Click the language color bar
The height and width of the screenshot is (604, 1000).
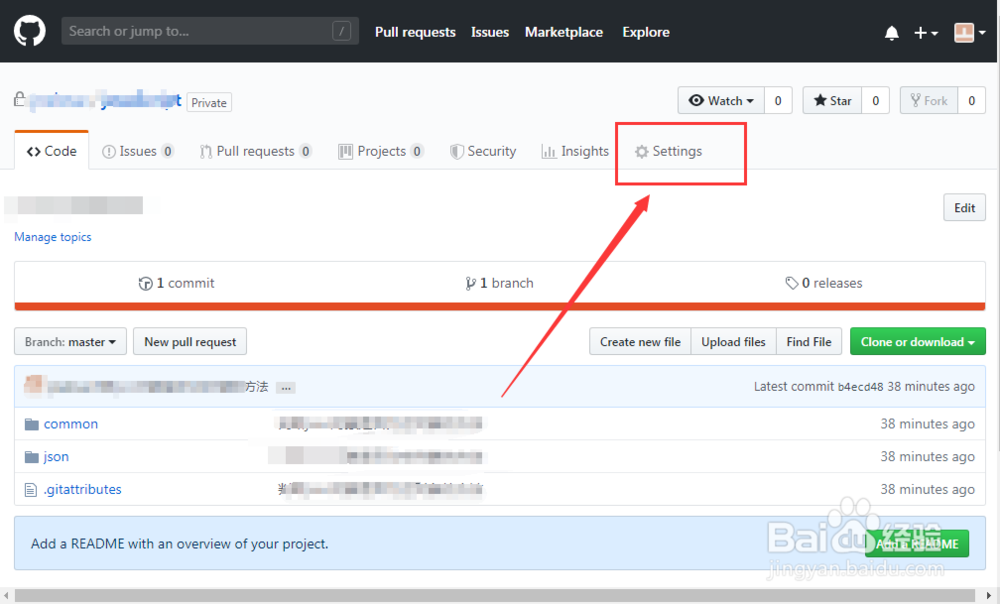(500, 307)
